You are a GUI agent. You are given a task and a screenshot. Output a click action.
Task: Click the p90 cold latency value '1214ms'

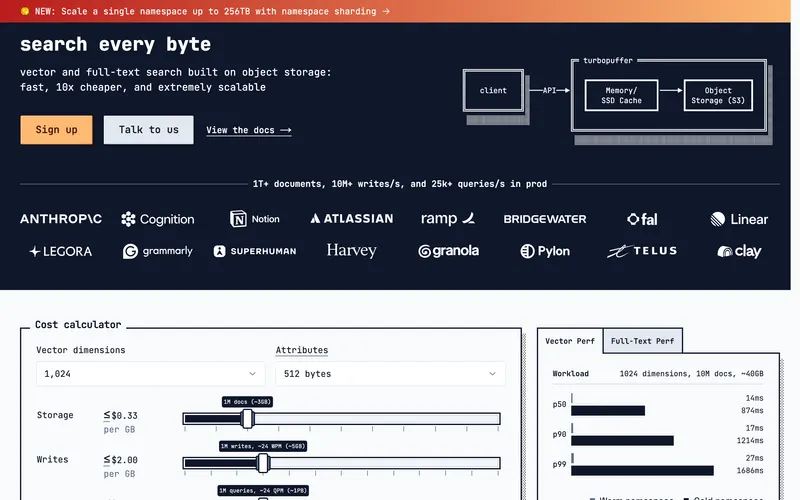(750, 440)
